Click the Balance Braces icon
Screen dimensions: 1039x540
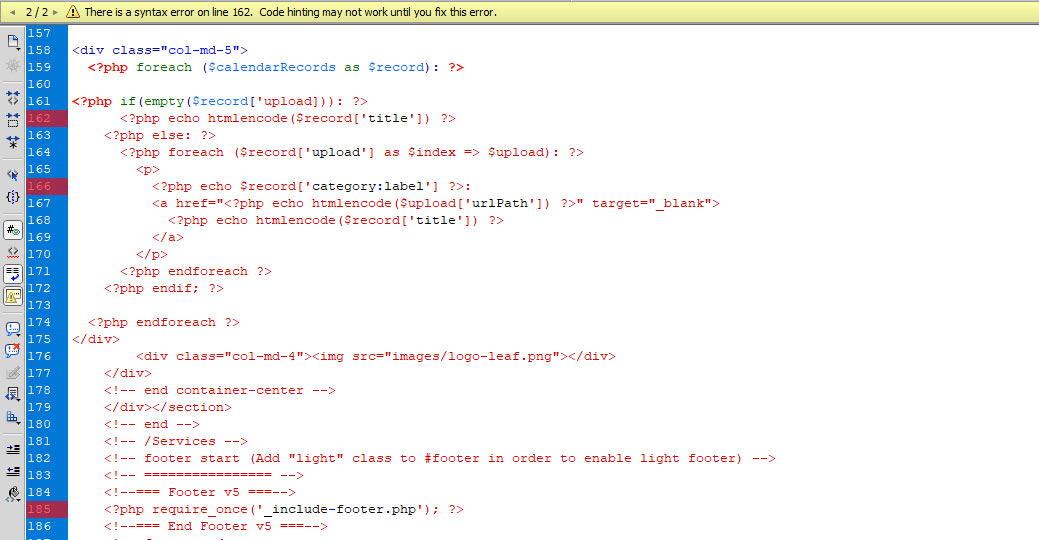click(13, 197)
